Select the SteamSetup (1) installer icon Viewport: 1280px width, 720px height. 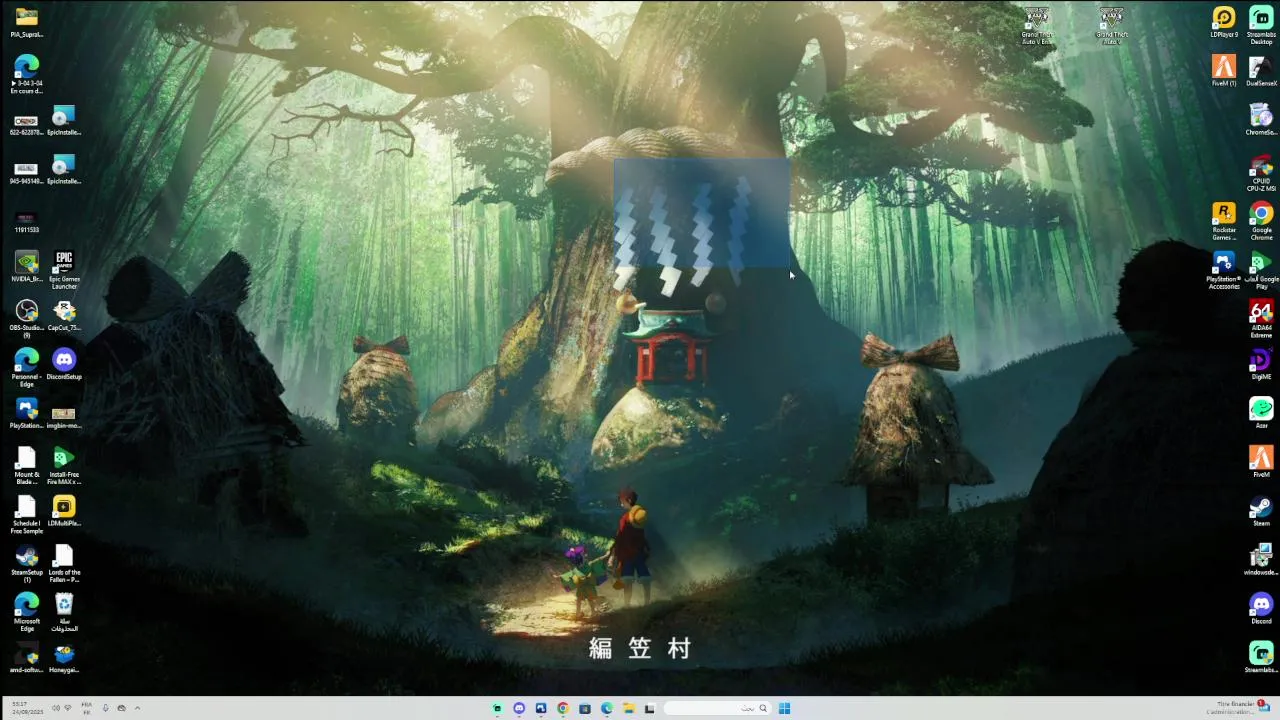click(27, 564)
